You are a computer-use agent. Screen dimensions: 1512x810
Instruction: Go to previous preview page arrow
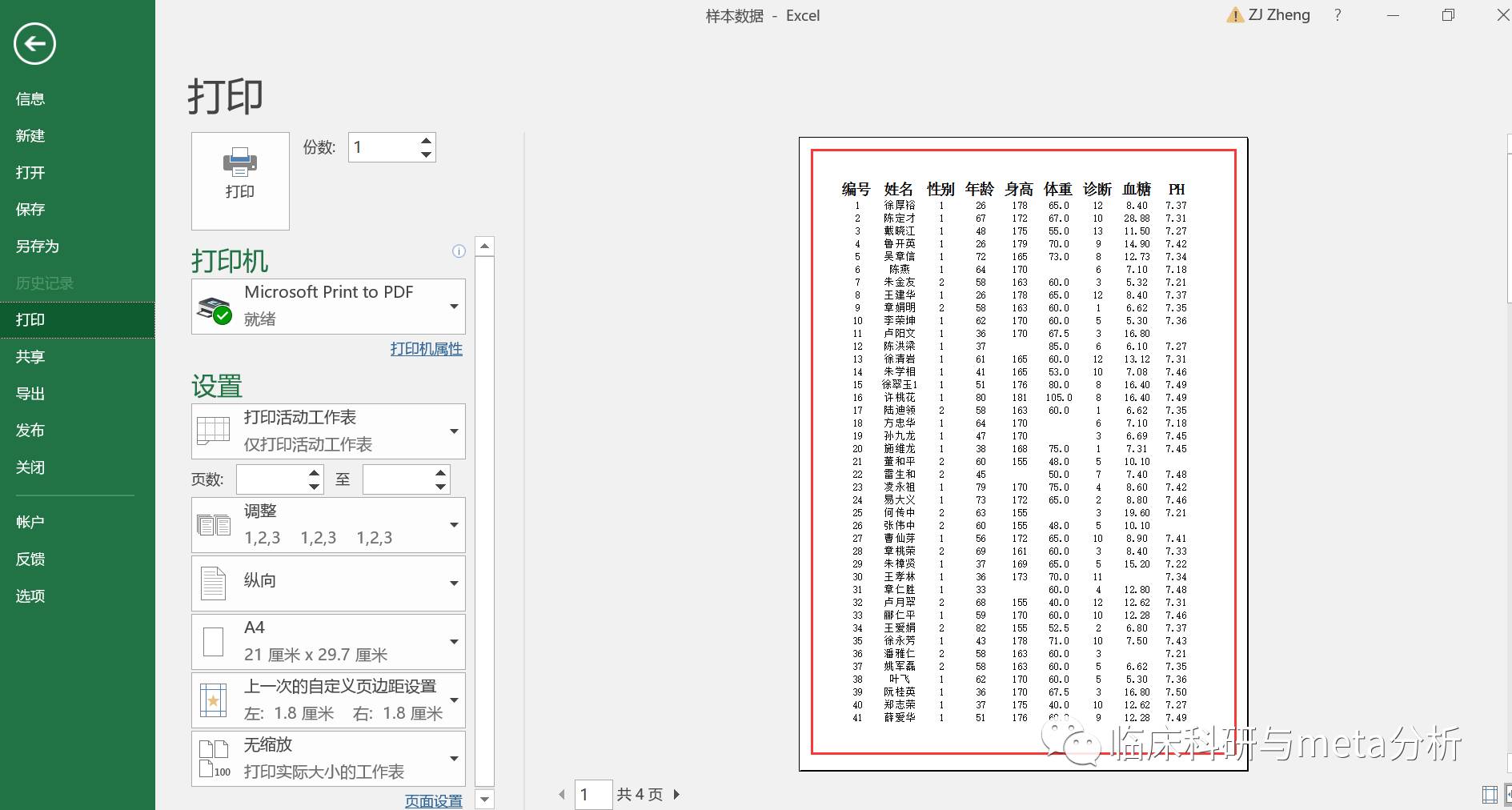click(x=562, y=794)
